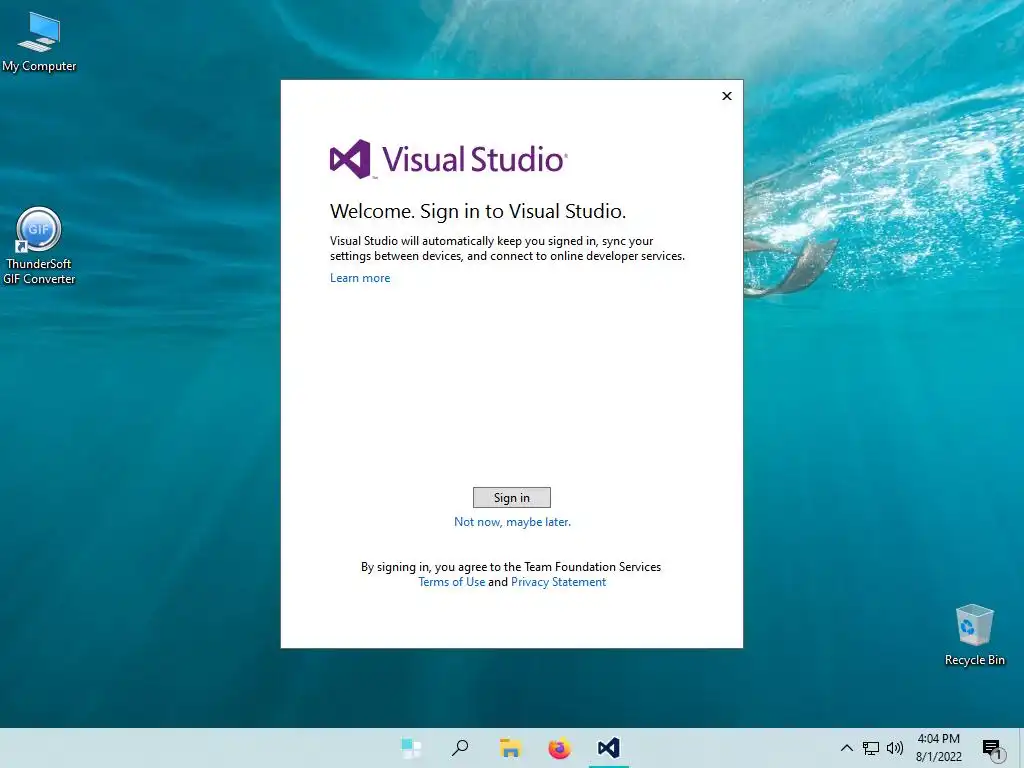Open the Learn more link
Screen dimensions: 1024x768
pyautogui.click(x=360, y=278)
